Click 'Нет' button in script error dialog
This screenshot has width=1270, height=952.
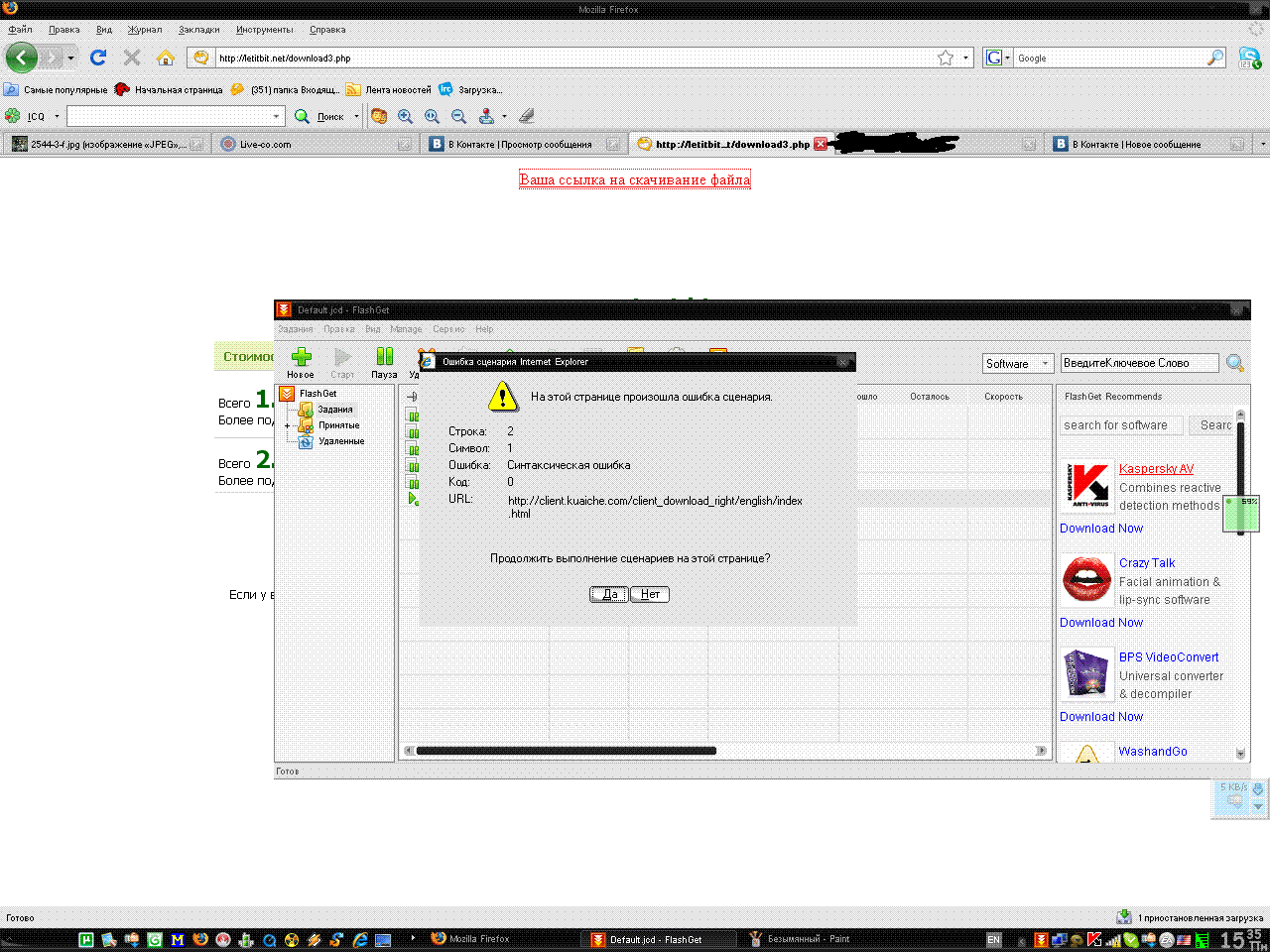point(650,594)
